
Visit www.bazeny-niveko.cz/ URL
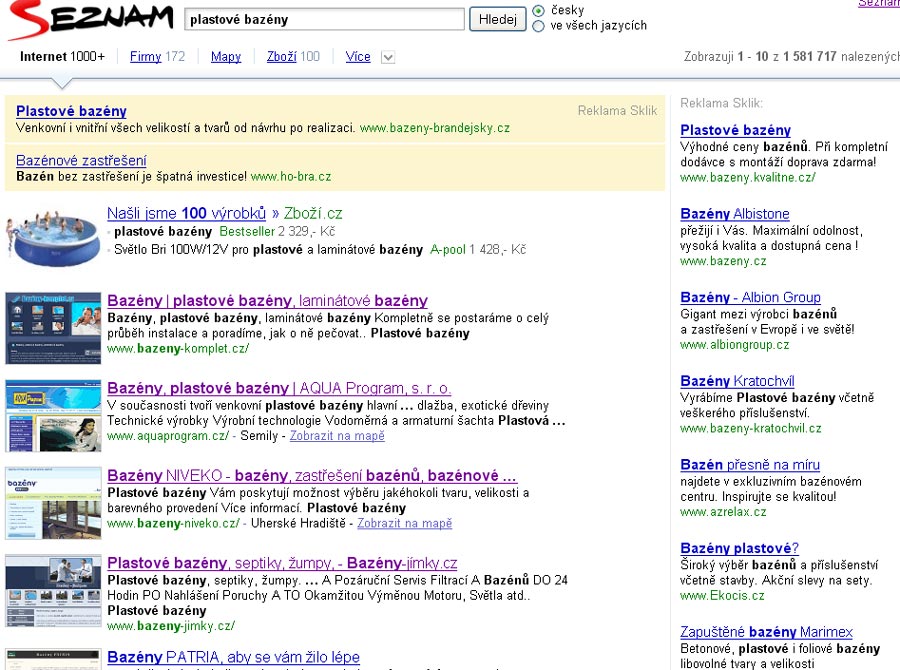point(173,523)
